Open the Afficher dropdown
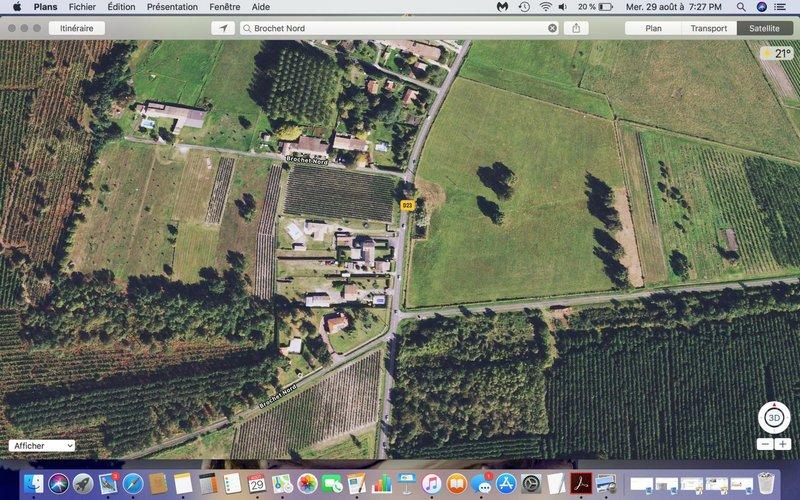 pos(42,446)
